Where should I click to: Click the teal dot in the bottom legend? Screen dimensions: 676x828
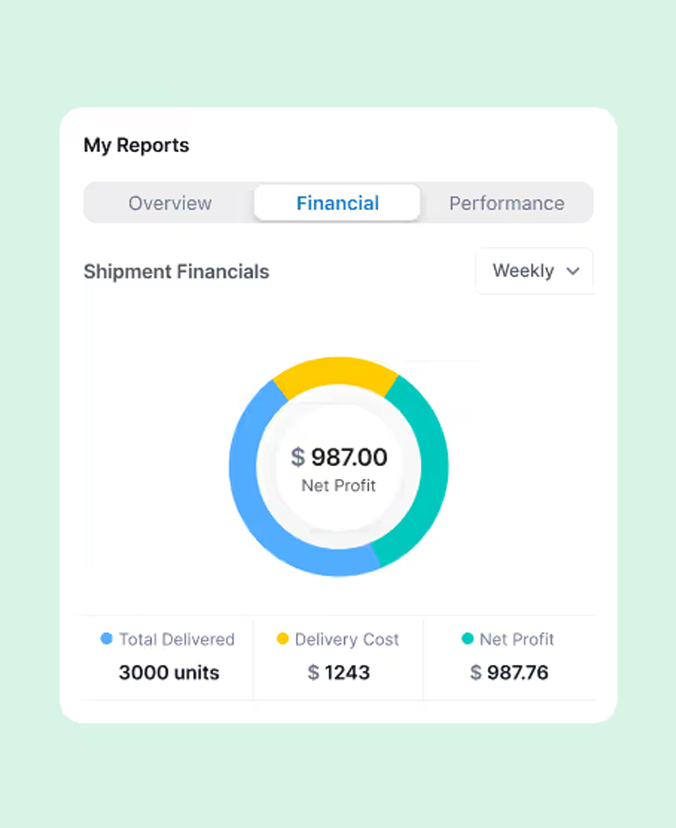pos(467,639)
